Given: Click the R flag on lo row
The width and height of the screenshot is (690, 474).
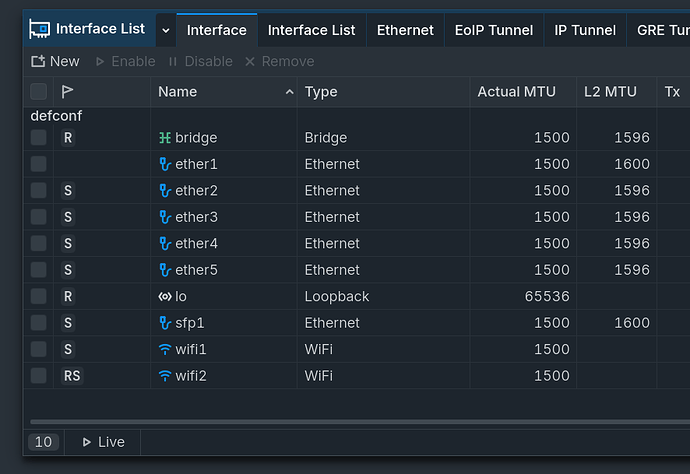Looking at the screenshot, I should point(68,297).
